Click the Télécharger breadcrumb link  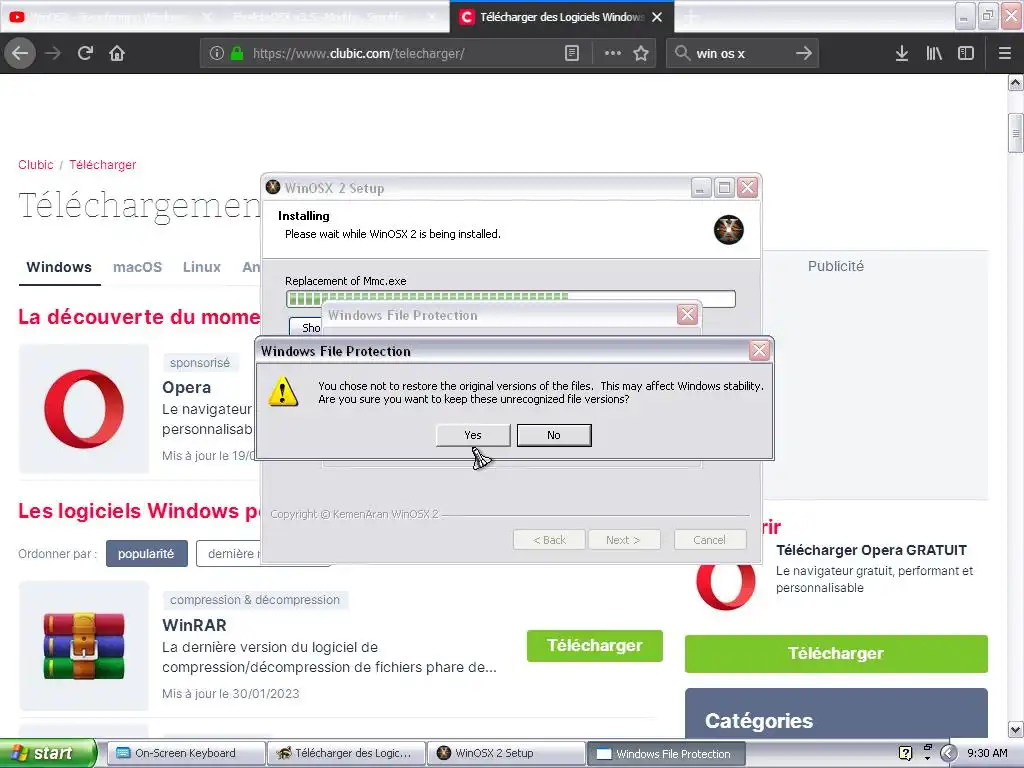point(103,165)
